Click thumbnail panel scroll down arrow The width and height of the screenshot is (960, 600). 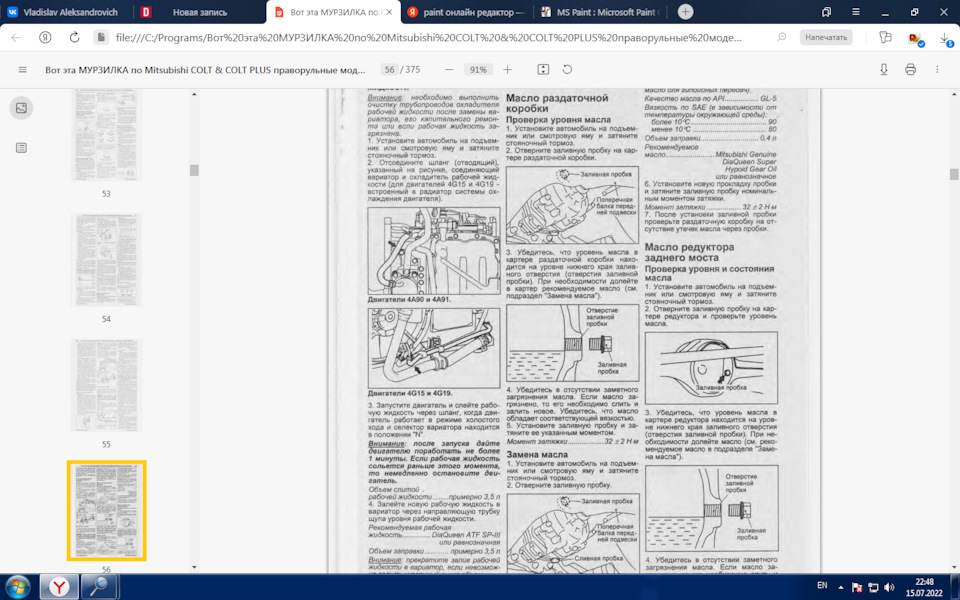(194, 568)
